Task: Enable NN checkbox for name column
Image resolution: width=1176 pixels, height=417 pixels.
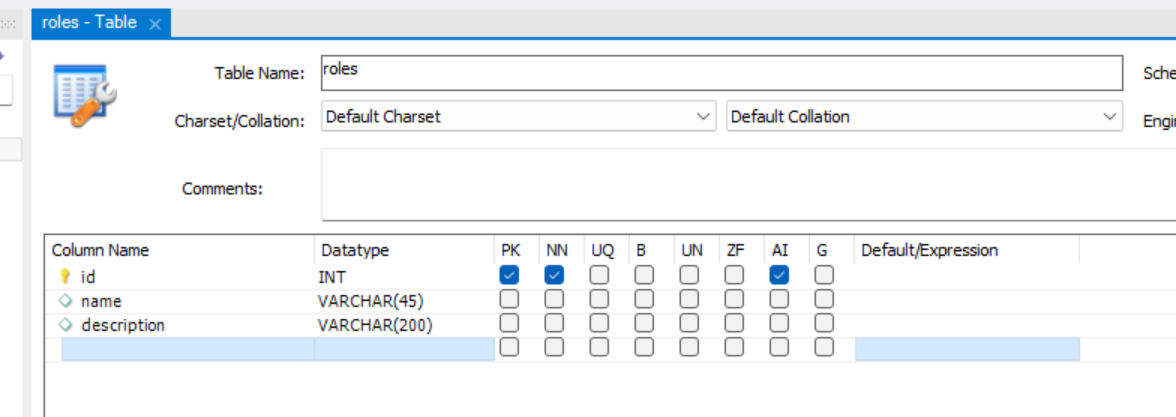Action: tap(555, 299)
